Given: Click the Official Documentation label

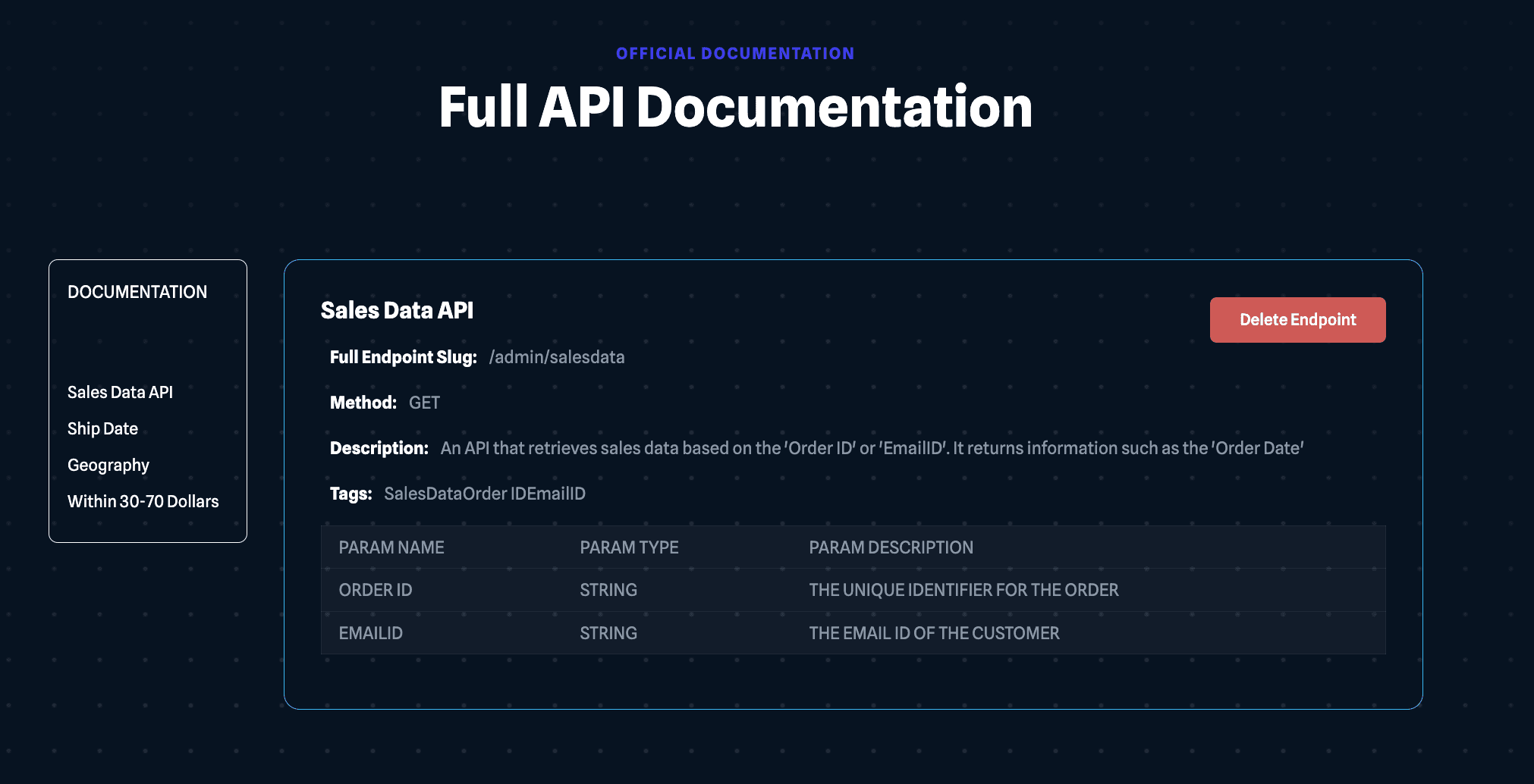Looking at the screenshot, I should tap(734, 54).
